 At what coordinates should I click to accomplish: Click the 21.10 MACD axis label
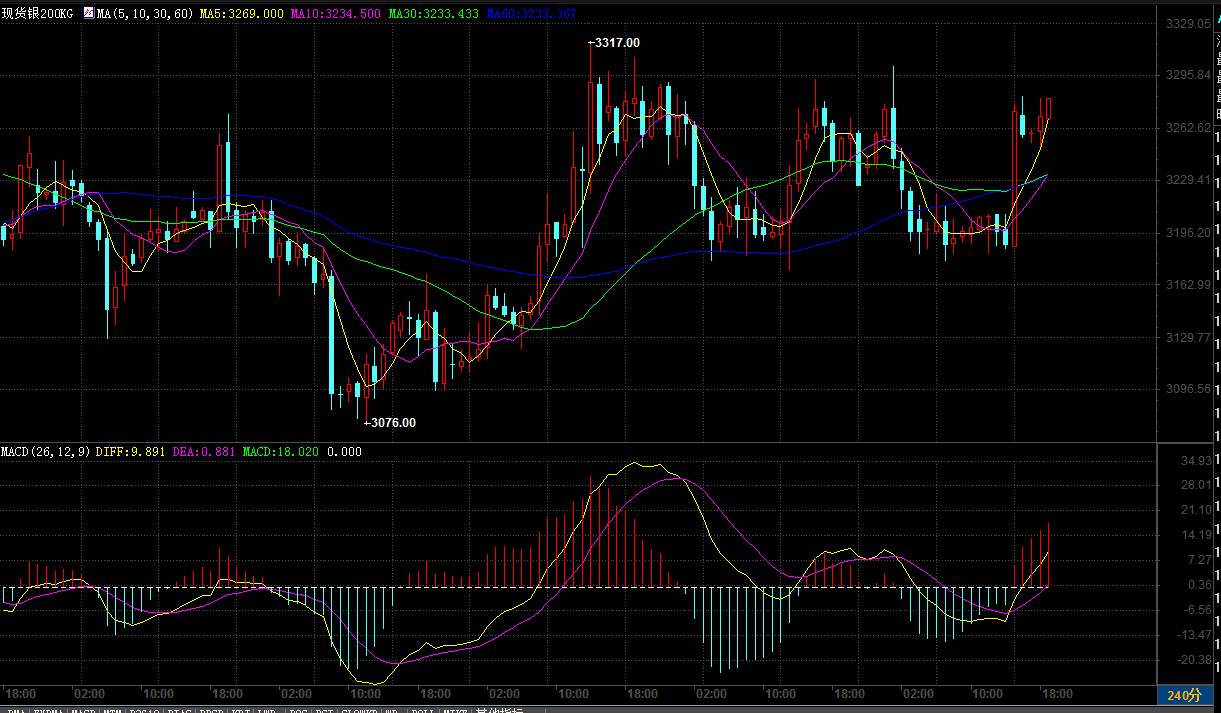[x=1196, y=510]
